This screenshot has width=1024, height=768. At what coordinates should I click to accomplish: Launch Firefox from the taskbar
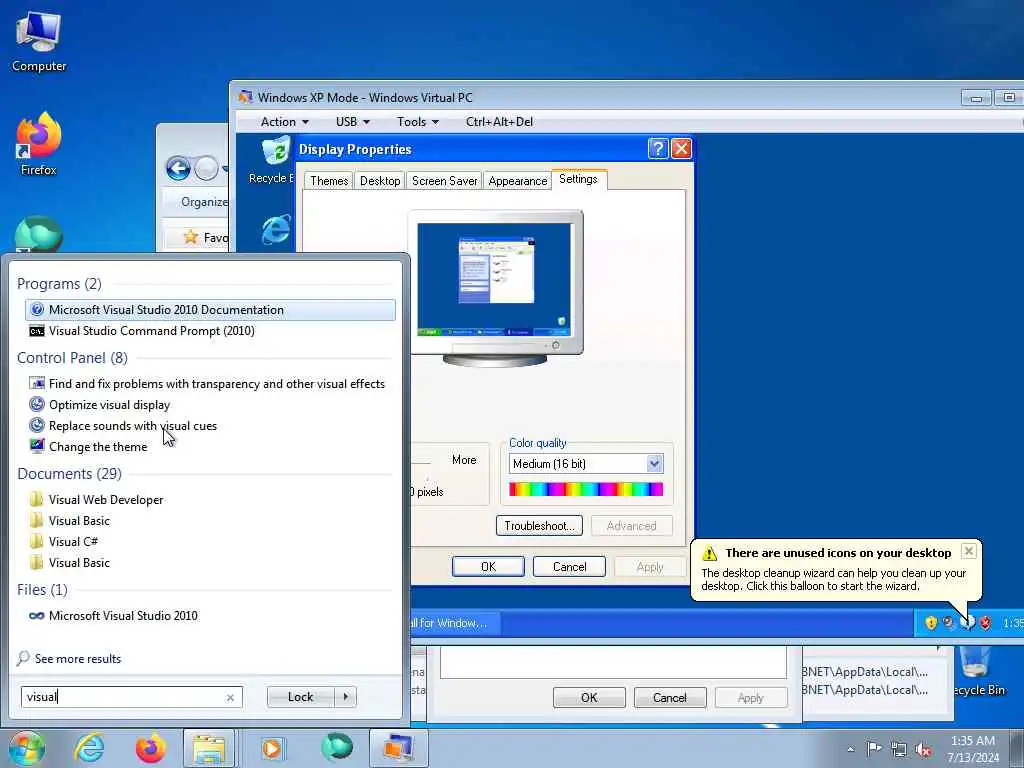[150, 748]
